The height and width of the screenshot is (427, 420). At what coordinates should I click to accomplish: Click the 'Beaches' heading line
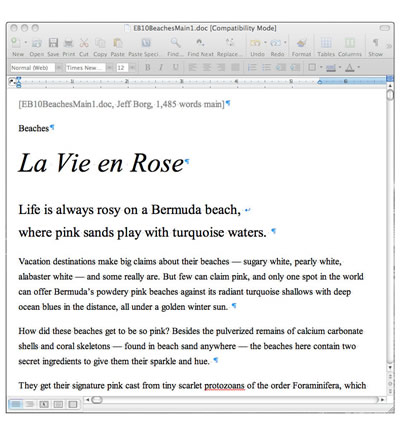point(34,128)
